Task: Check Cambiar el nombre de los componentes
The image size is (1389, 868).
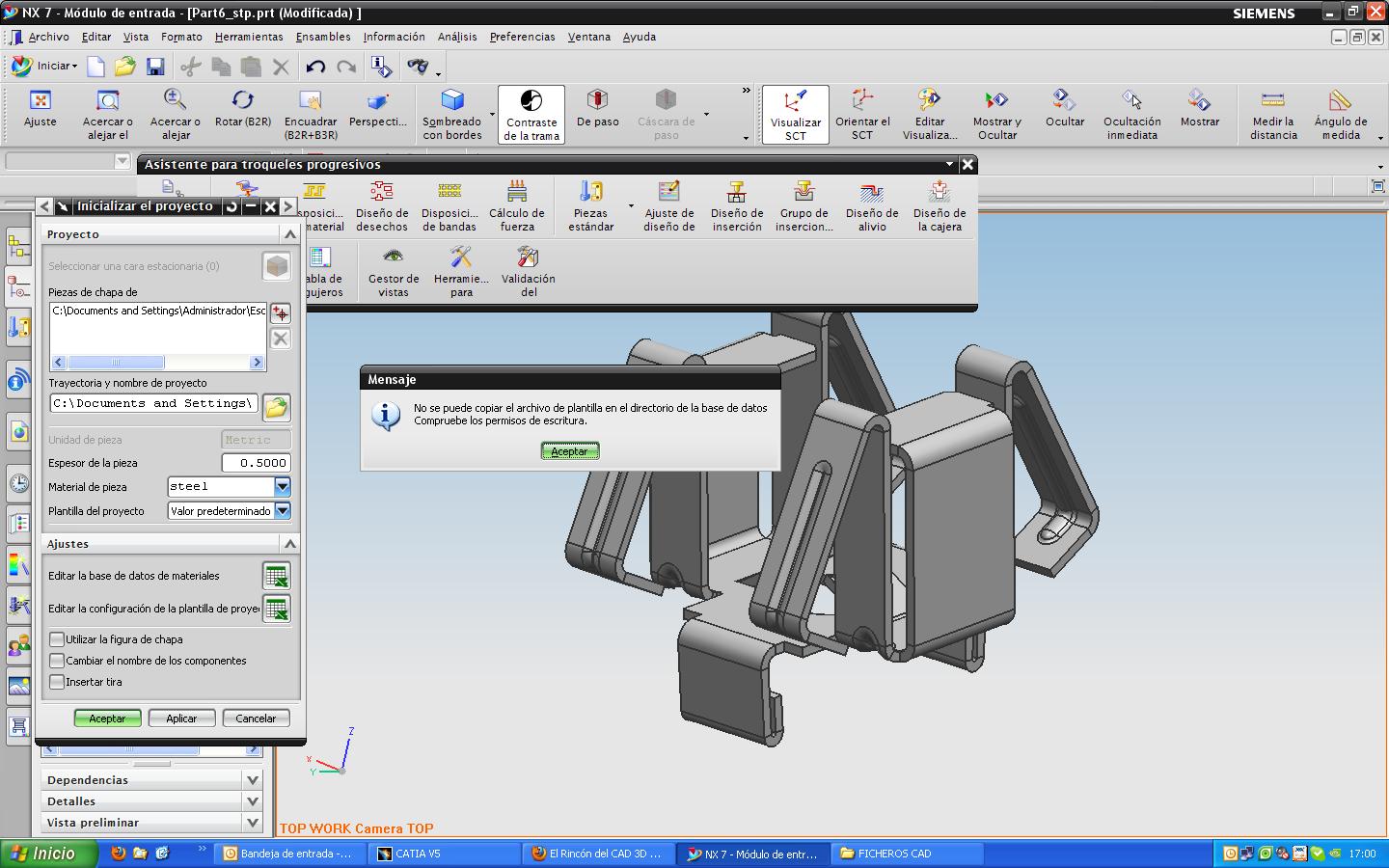Action: (x=57, y=661)
